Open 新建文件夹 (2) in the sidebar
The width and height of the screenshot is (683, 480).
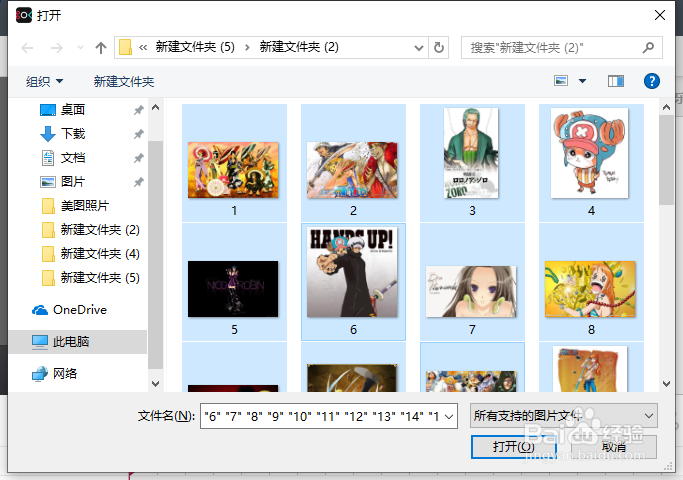coord(100,230)
